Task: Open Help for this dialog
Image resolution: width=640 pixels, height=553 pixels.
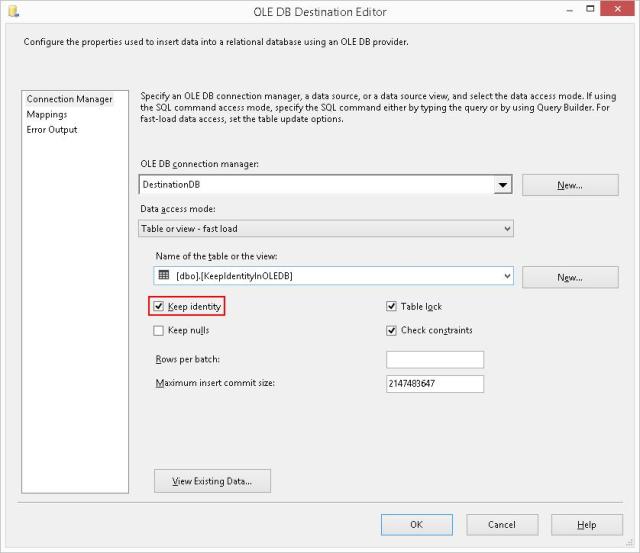Action: pos(587,524)
